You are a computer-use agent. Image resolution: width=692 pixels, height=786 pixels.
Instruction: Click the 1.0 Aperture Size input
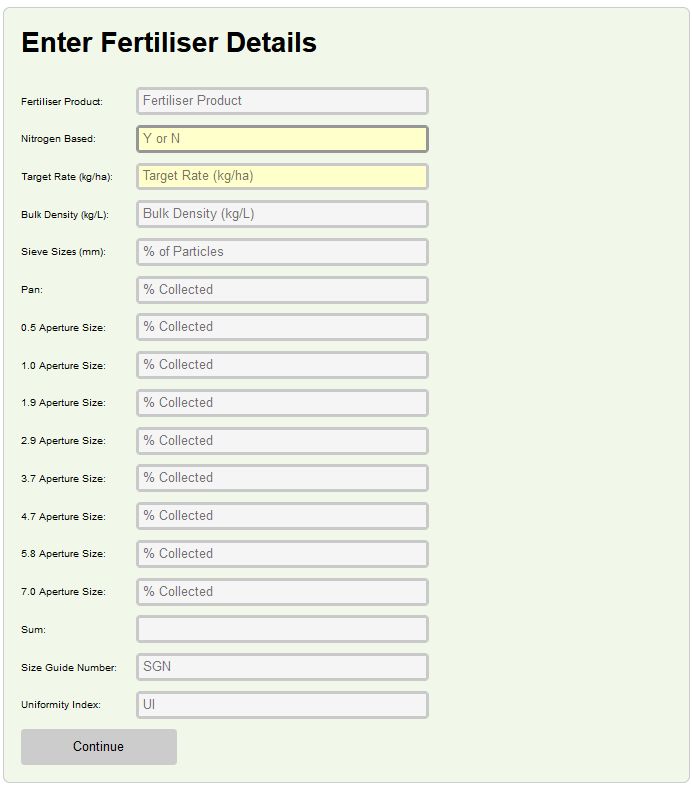(282, 365)
